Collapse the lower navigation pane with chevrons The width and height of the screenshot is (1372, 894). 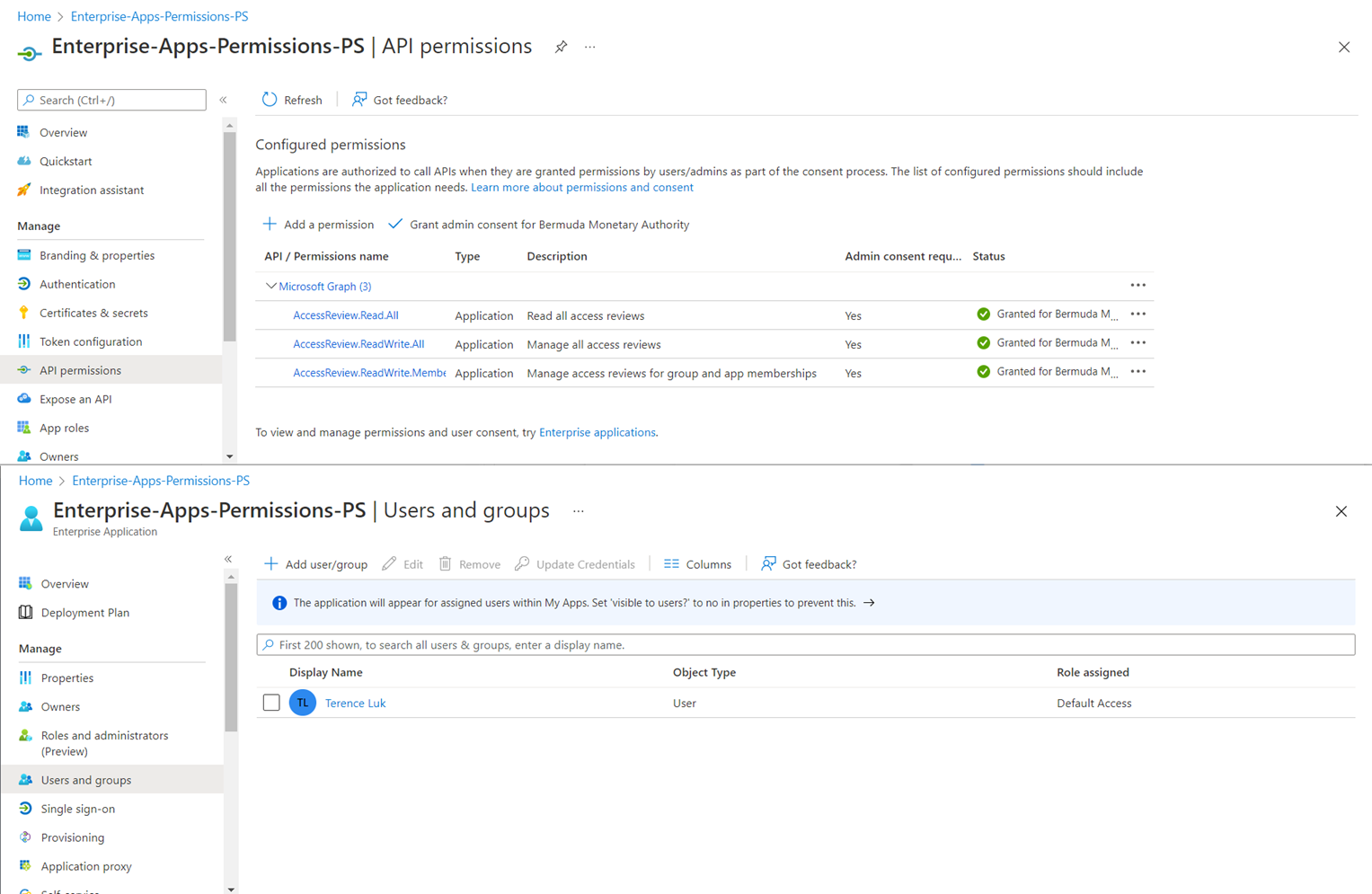pyautogui.click(x=228, y=559)
